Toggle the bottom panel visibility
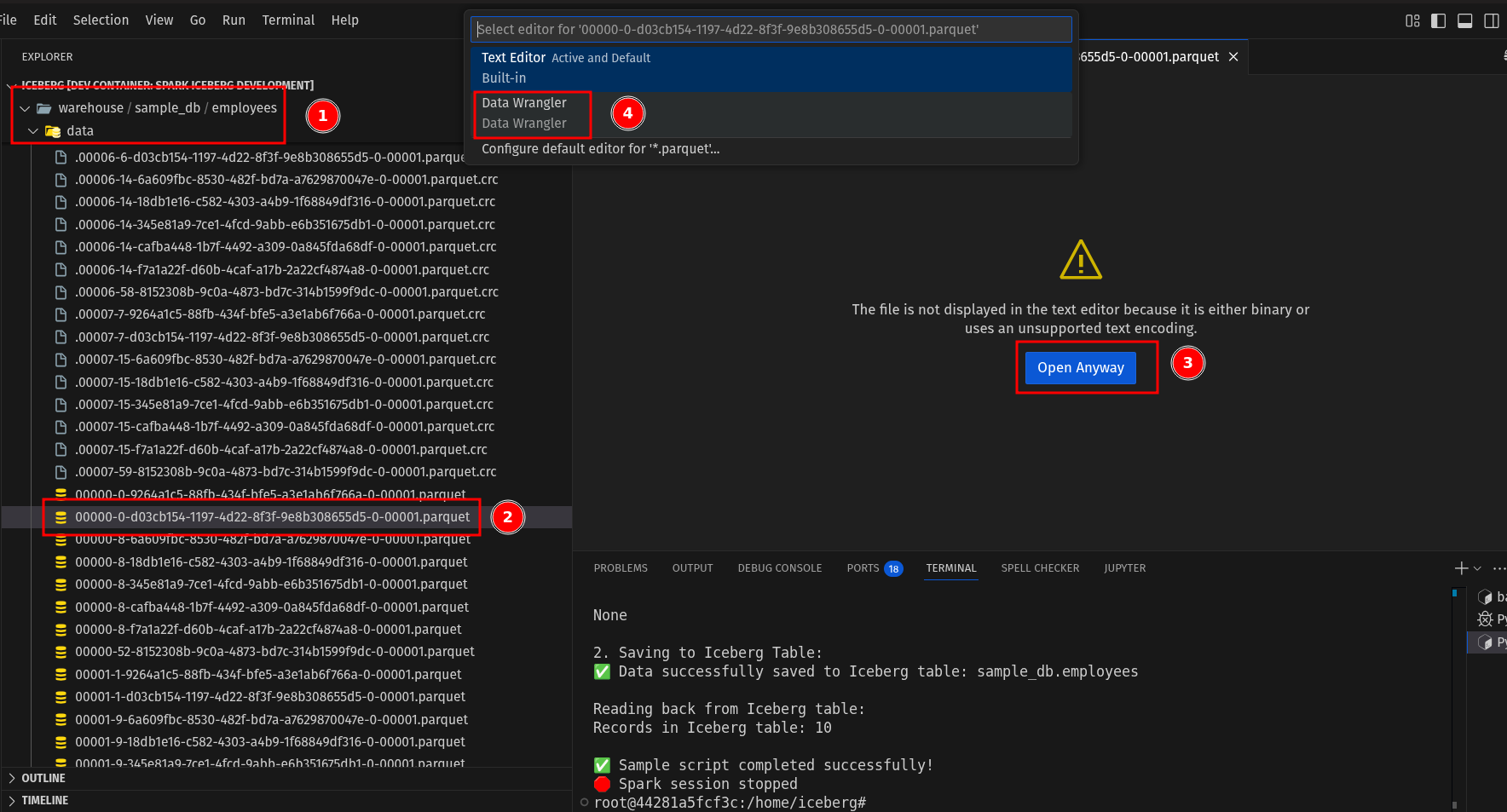 pyautogui.click(x=1465, y=21)
